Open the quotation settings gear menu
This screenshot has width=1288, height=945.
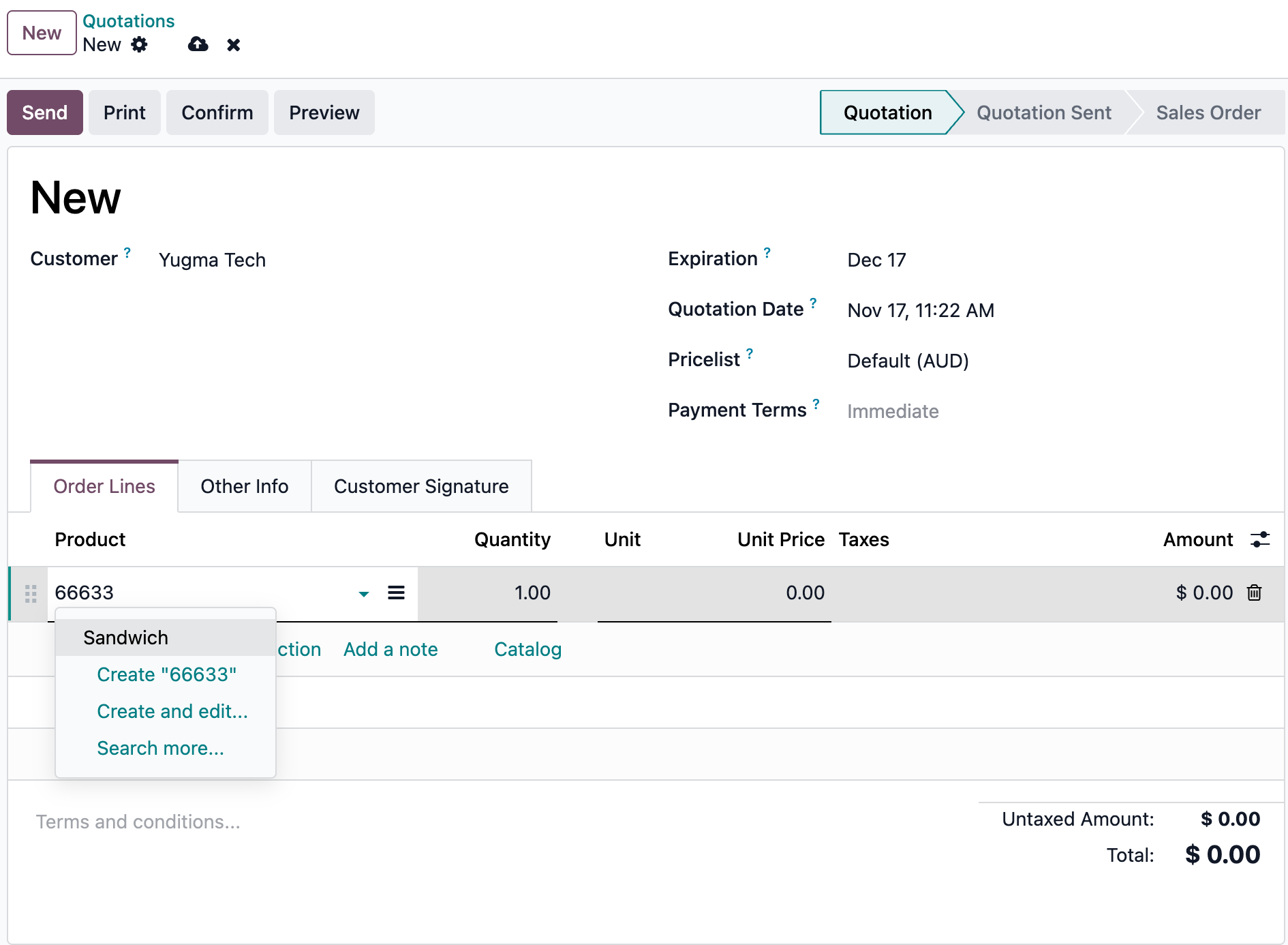tap(140, 44)
